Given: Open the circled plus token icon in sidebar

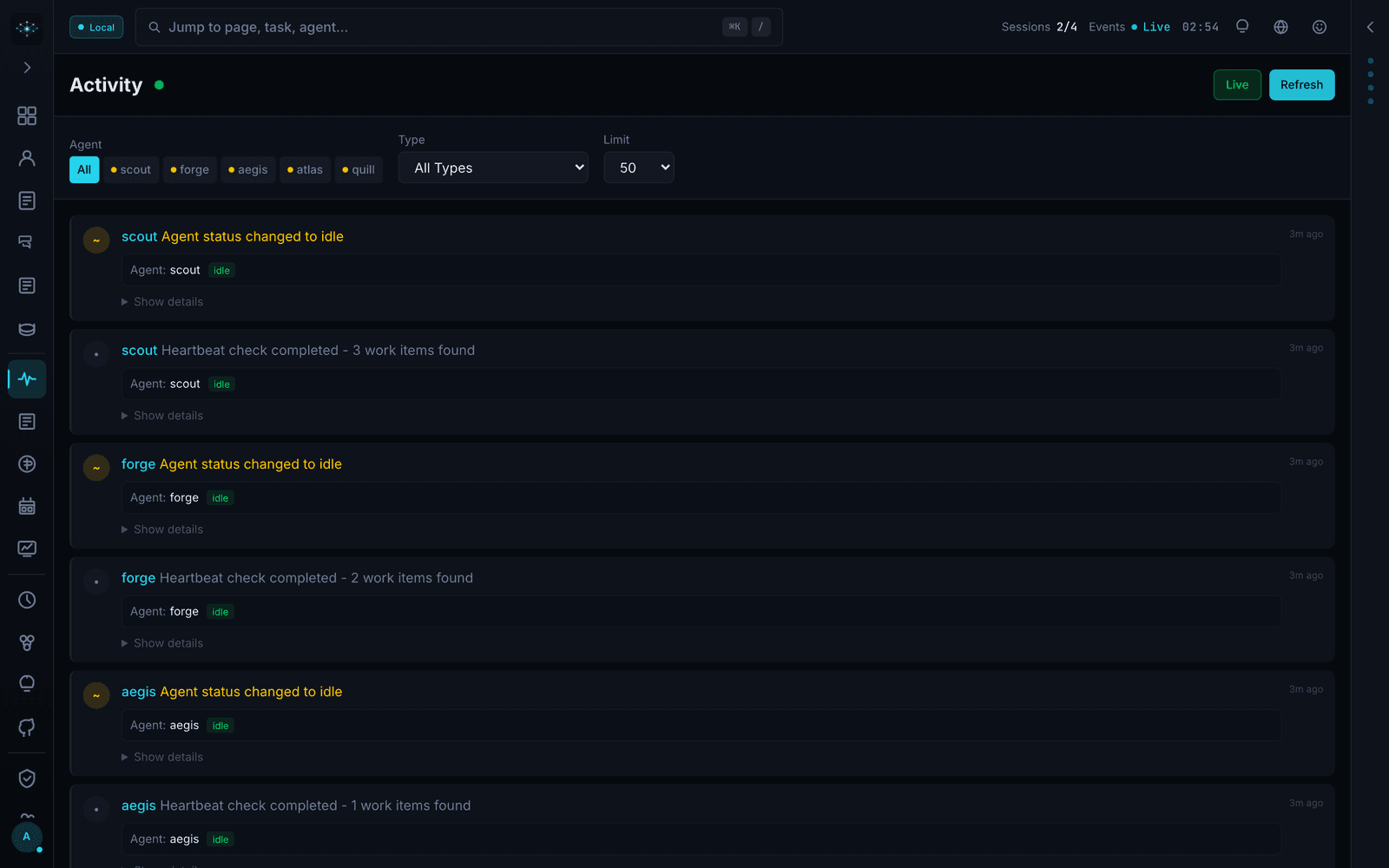Looking at the screenshot, I should [x=27, y=464].
